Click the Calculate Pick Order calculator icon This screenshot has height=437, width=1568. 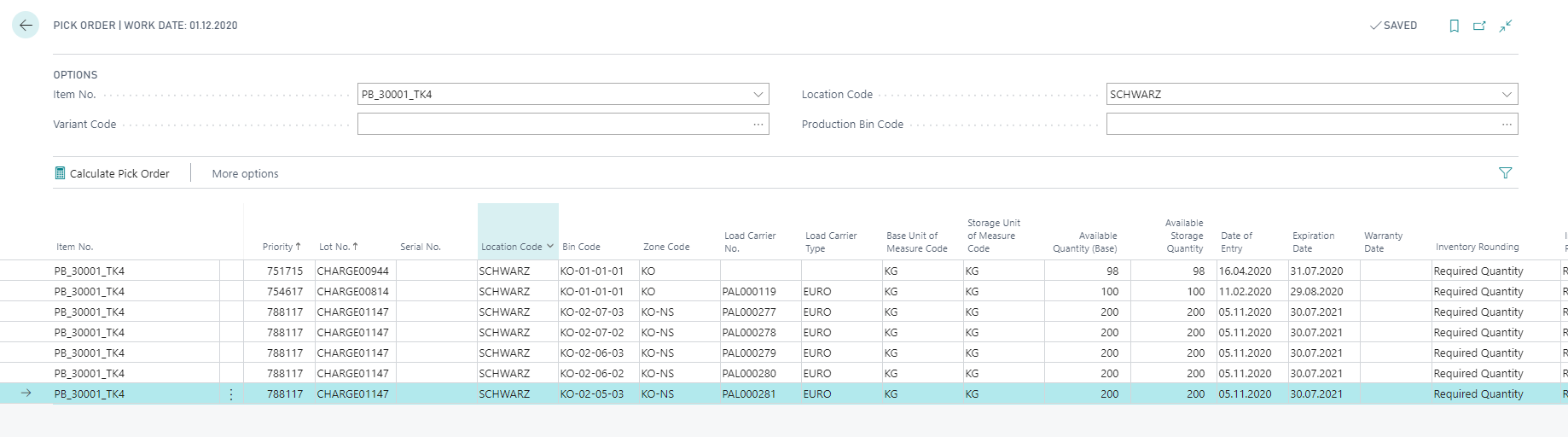[x=60, y=173]
